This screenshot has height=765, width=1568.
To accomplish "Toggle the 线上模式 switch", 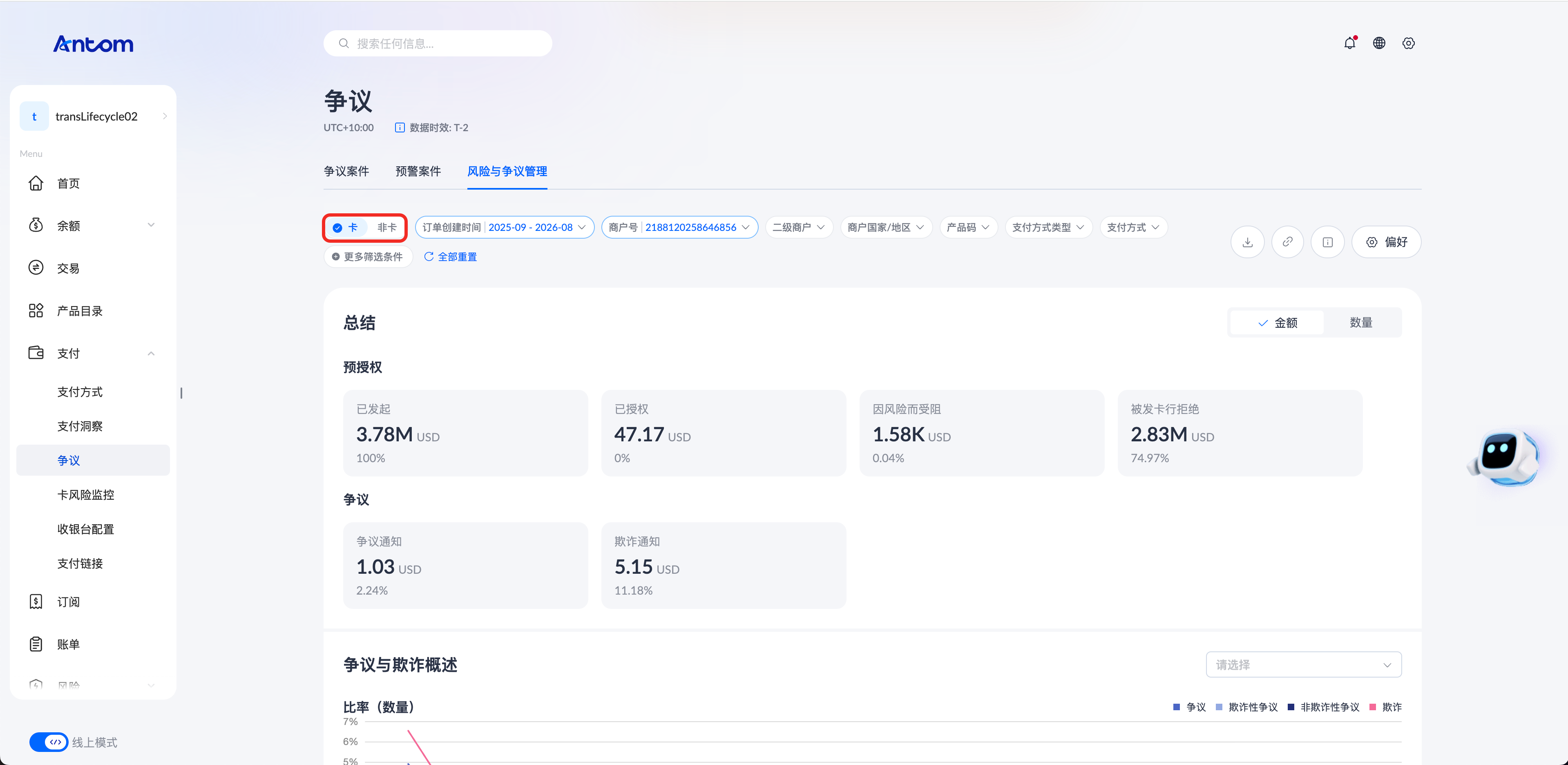I will (x=49, y=742).
